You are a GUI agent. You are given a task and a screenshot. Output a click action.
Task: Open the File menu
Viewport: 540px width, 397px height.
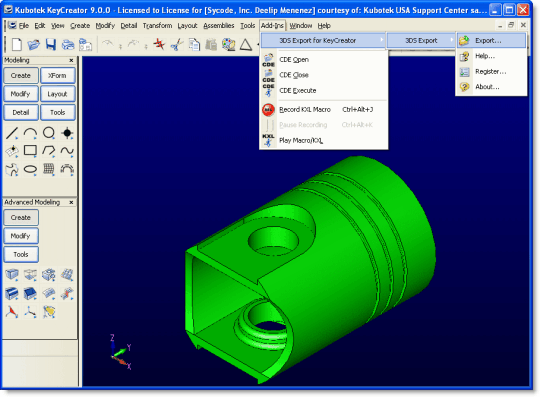click(x=23, y=26)
